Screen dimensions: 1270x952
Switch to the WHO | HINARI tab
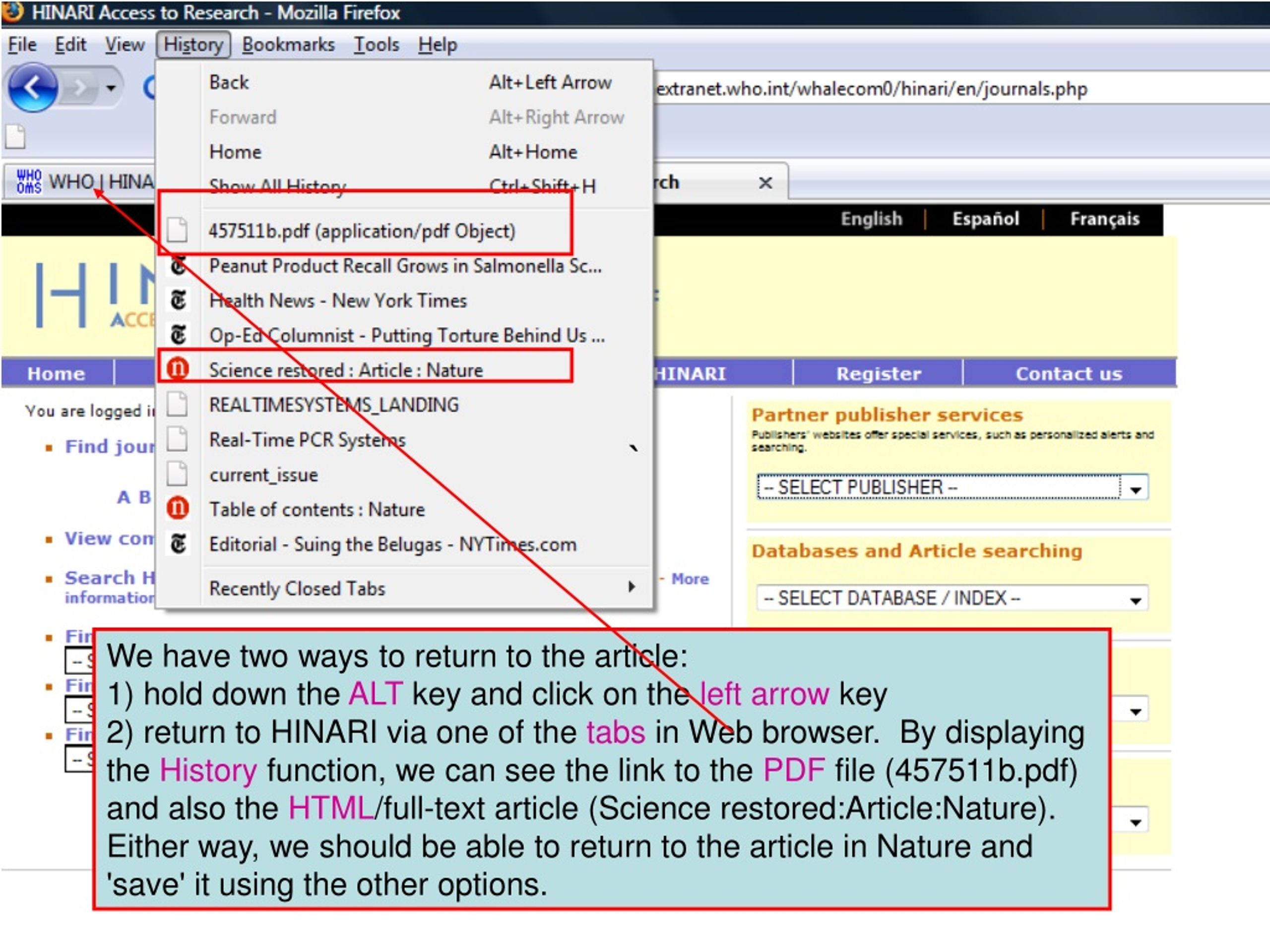point(80,182)
